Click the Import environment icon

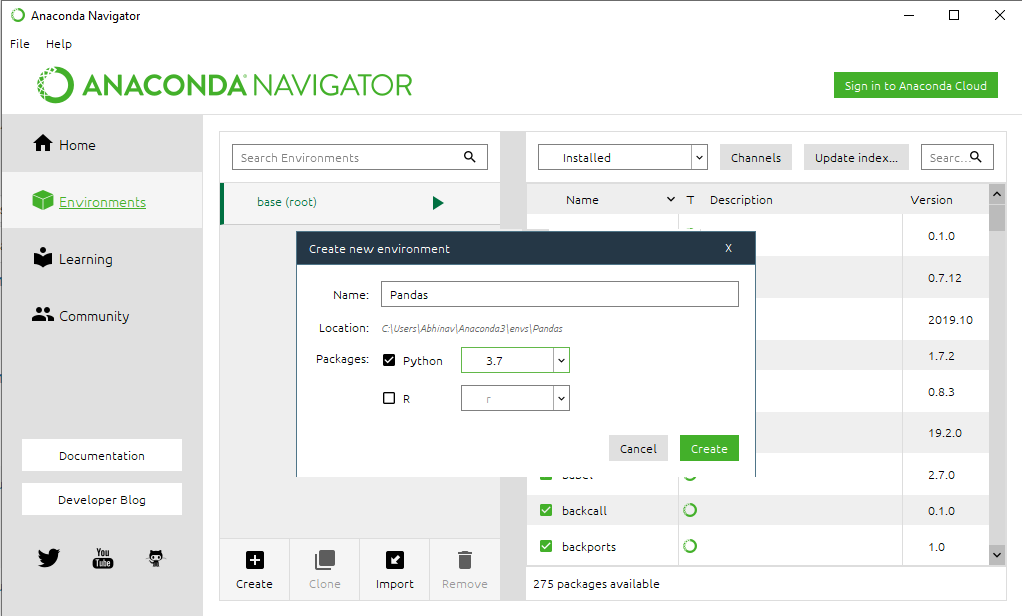click(x=395, y=560)
